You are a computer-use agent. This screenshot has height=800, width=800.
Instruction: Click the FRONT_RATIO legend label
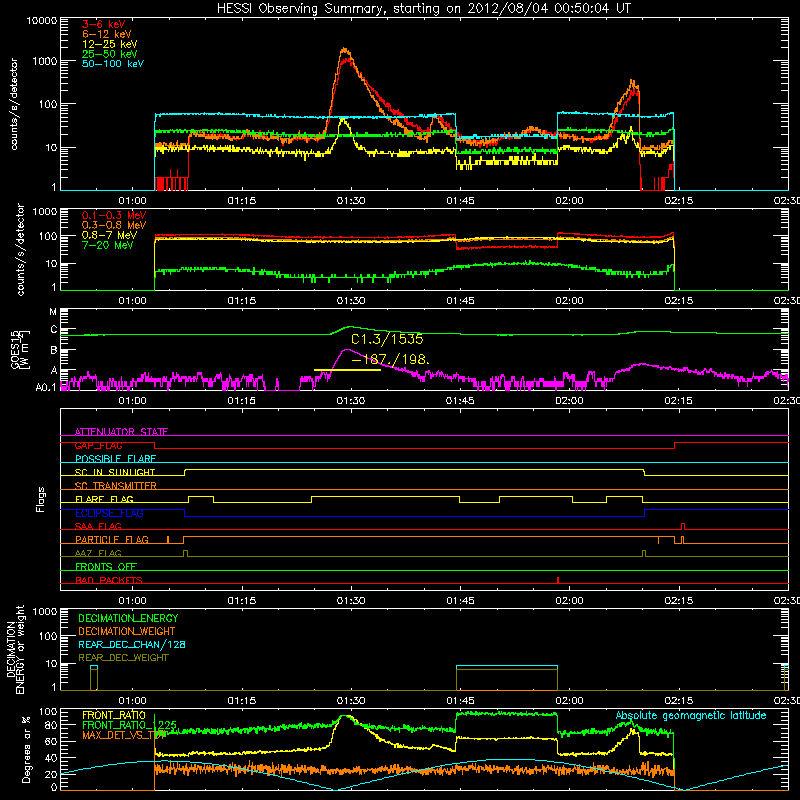114,715
